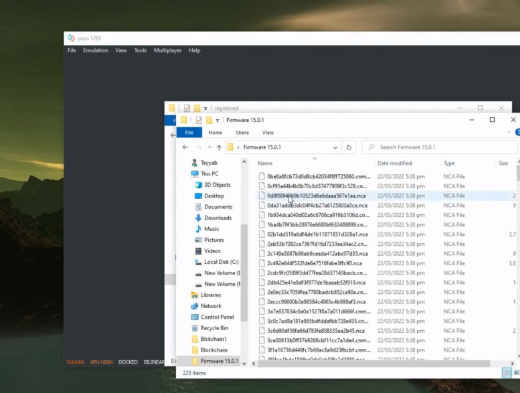Select file starting with 3c6d80df39fa66d
The height and width of the screenshot is (393, 520).
coord(316,331)
